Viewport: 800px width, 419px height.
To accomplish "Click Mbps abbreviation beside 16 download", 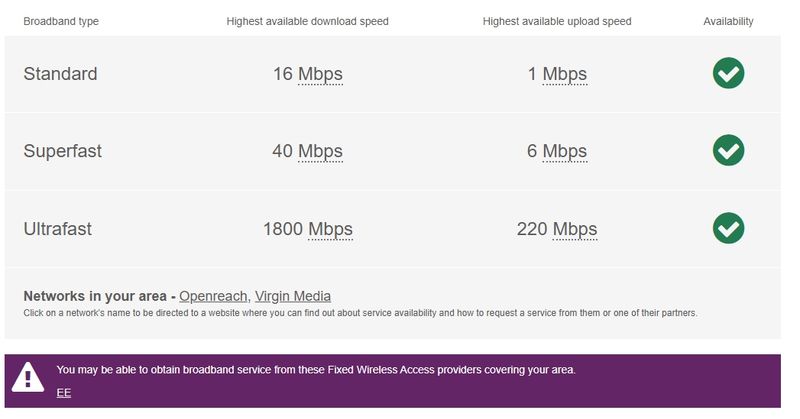I will [x=320, y=74].
